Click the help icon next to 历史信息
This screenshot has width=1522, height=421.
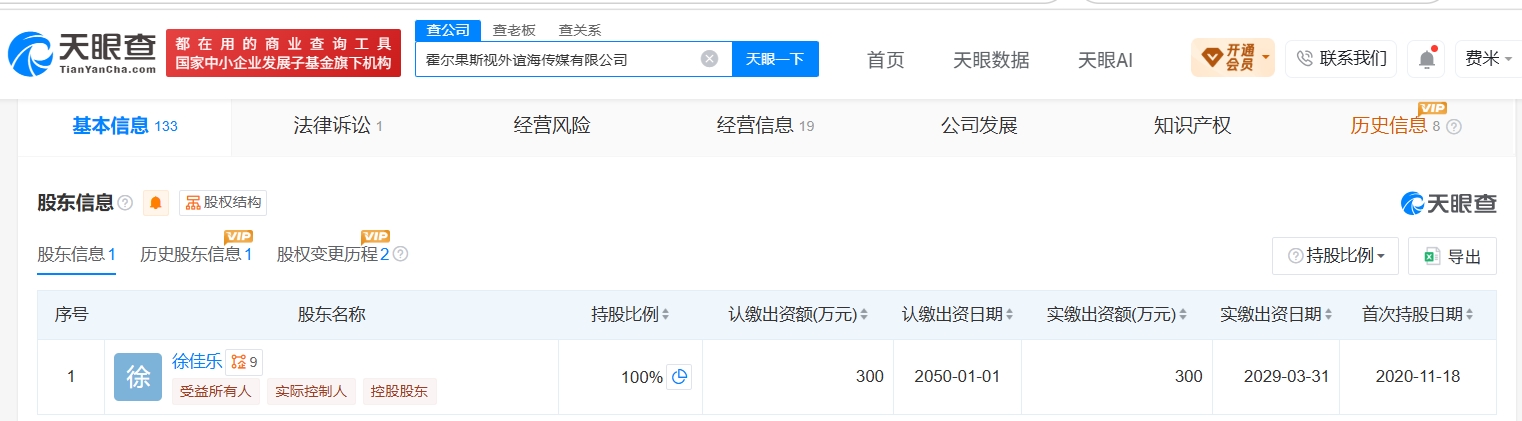pos(1454,127)
